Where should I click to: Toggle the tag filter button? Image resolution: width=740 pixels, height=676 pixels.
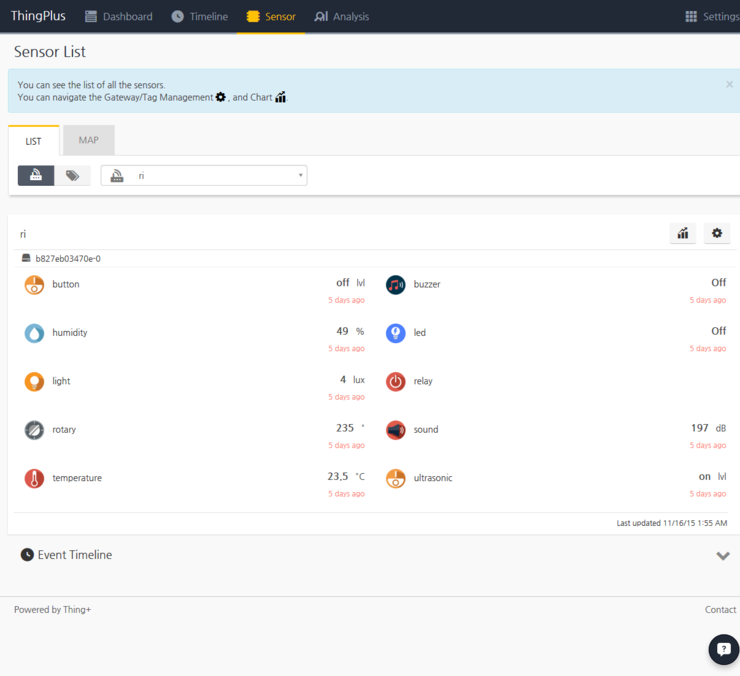72,176
